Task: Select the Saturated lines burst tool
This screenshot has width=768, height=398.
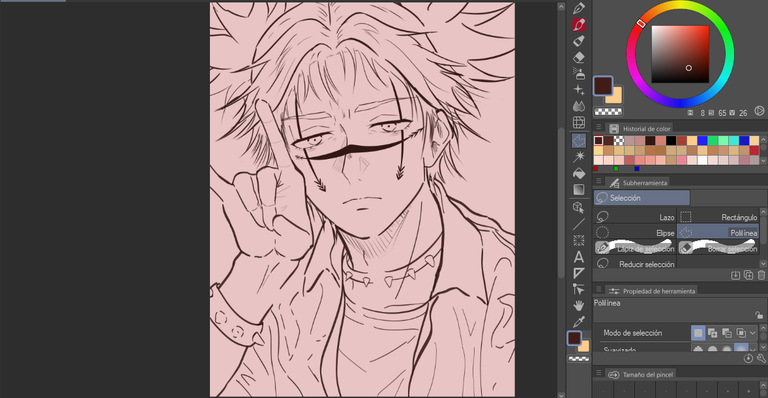Action: [x=578, y=240]
